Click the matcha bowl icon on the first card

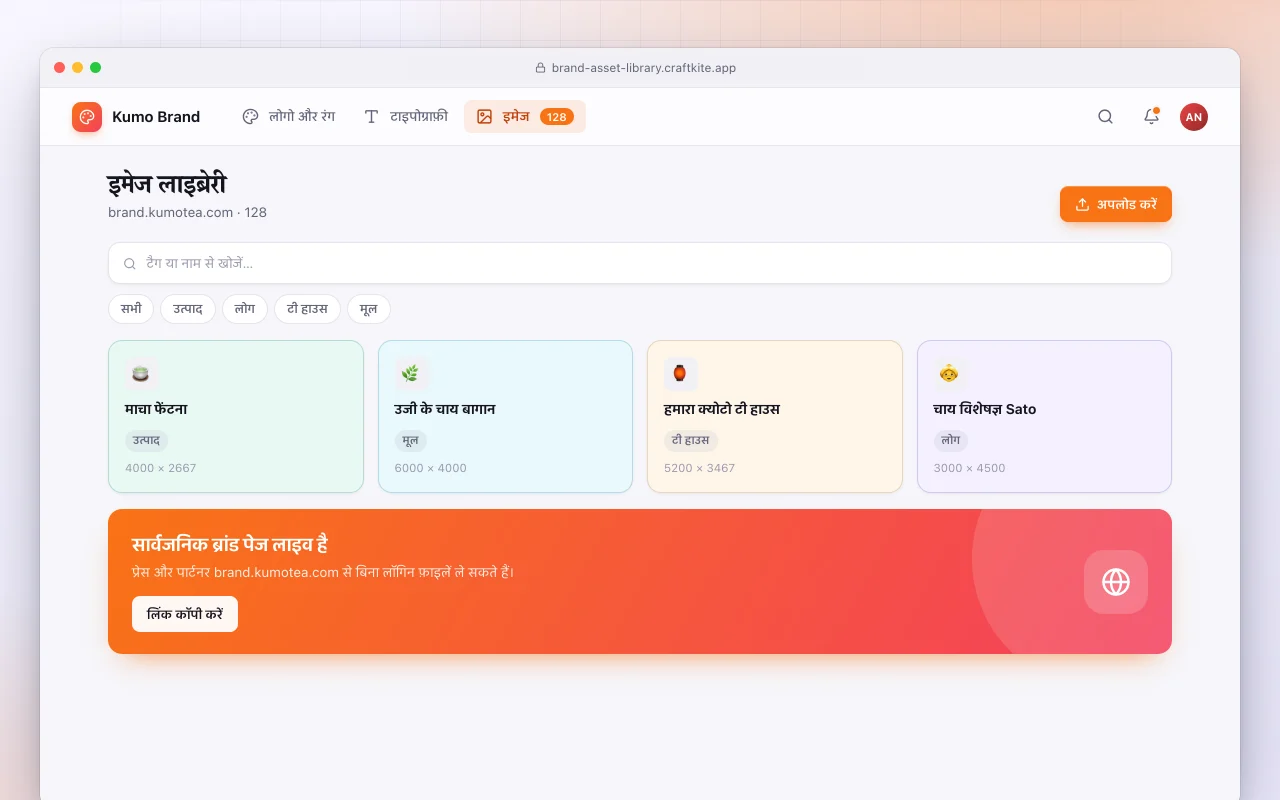tap(141, 374)
